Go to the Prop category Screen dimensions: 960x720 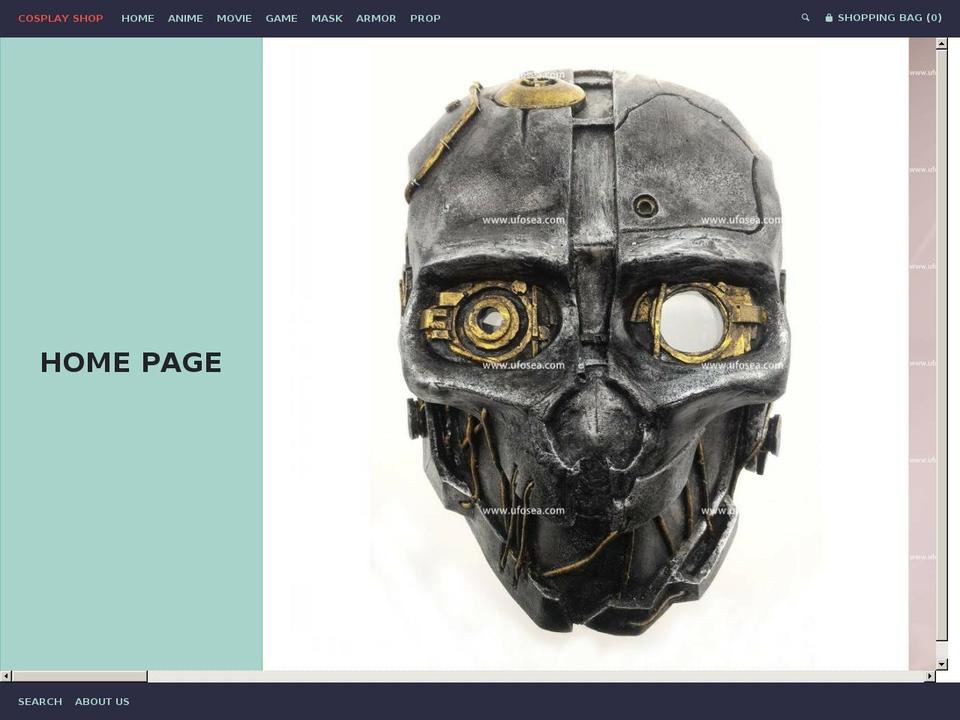pos(426,18)
